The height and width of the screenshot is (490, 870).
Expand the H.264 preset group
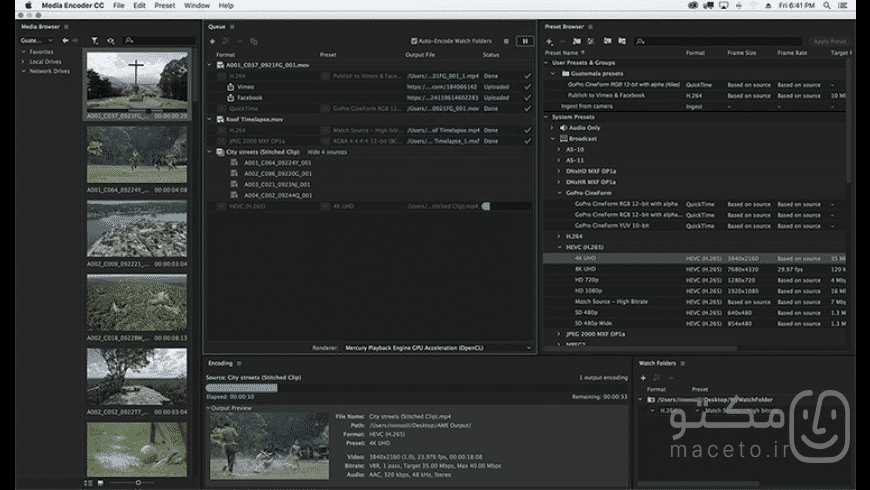(x=559, y=236)
